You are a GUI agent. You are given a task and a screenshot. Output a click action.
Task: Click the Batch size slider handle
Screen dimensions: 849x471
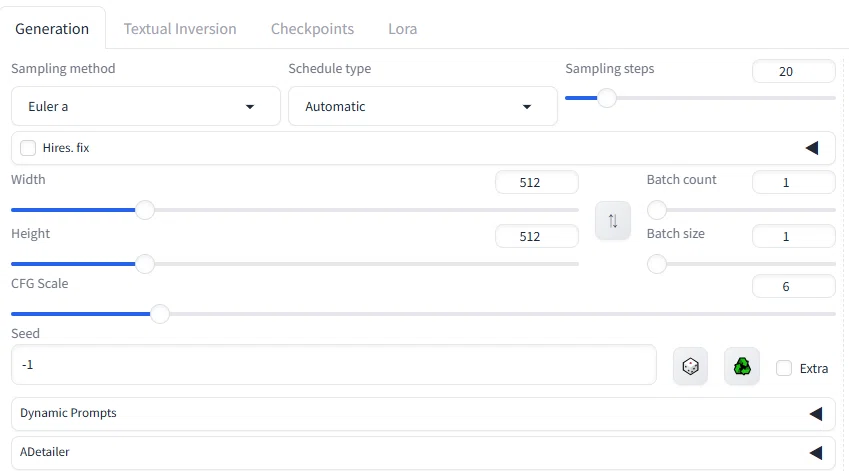(x=657, y=264)
